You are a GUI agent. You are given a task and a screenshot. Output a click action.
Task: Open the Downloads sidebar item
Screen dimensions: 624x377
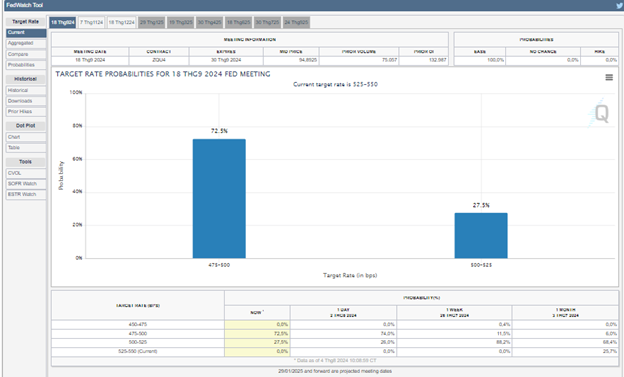[26, 101]
